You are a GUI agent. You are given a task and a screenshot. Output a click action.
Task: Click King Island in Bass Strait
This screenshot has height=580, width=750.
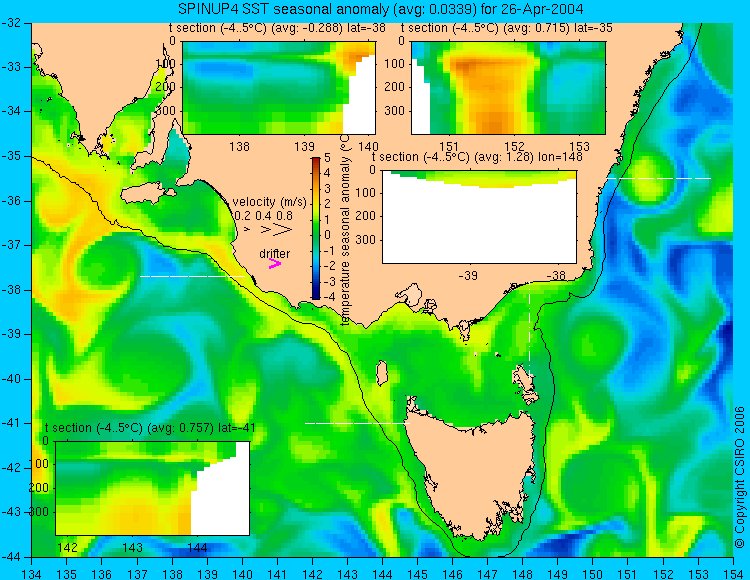click(382, 373)
